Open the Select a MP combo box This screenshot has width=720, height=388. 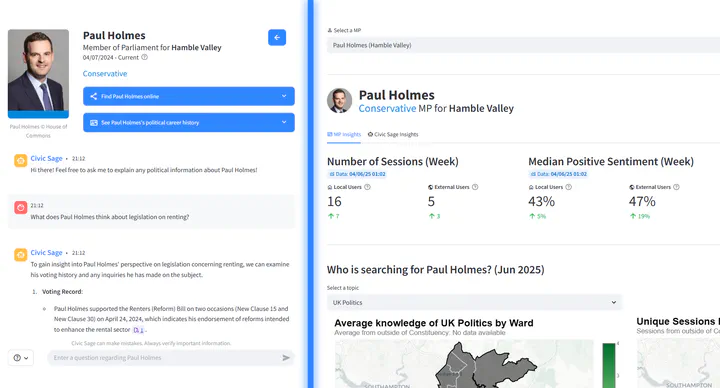(x=523, y=45)
